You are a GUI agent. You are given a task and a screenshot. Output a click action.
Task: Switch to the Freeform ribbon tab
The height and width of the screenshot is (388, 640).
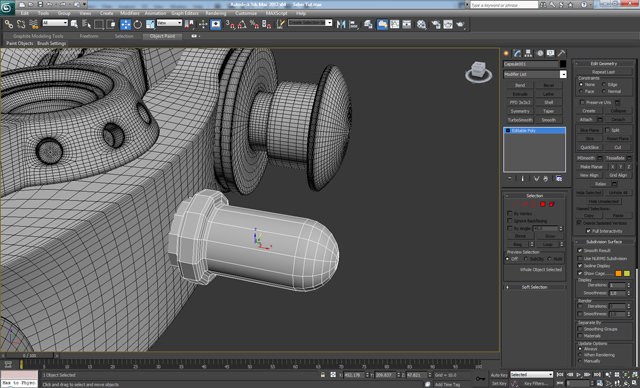[x=89, y=36]
